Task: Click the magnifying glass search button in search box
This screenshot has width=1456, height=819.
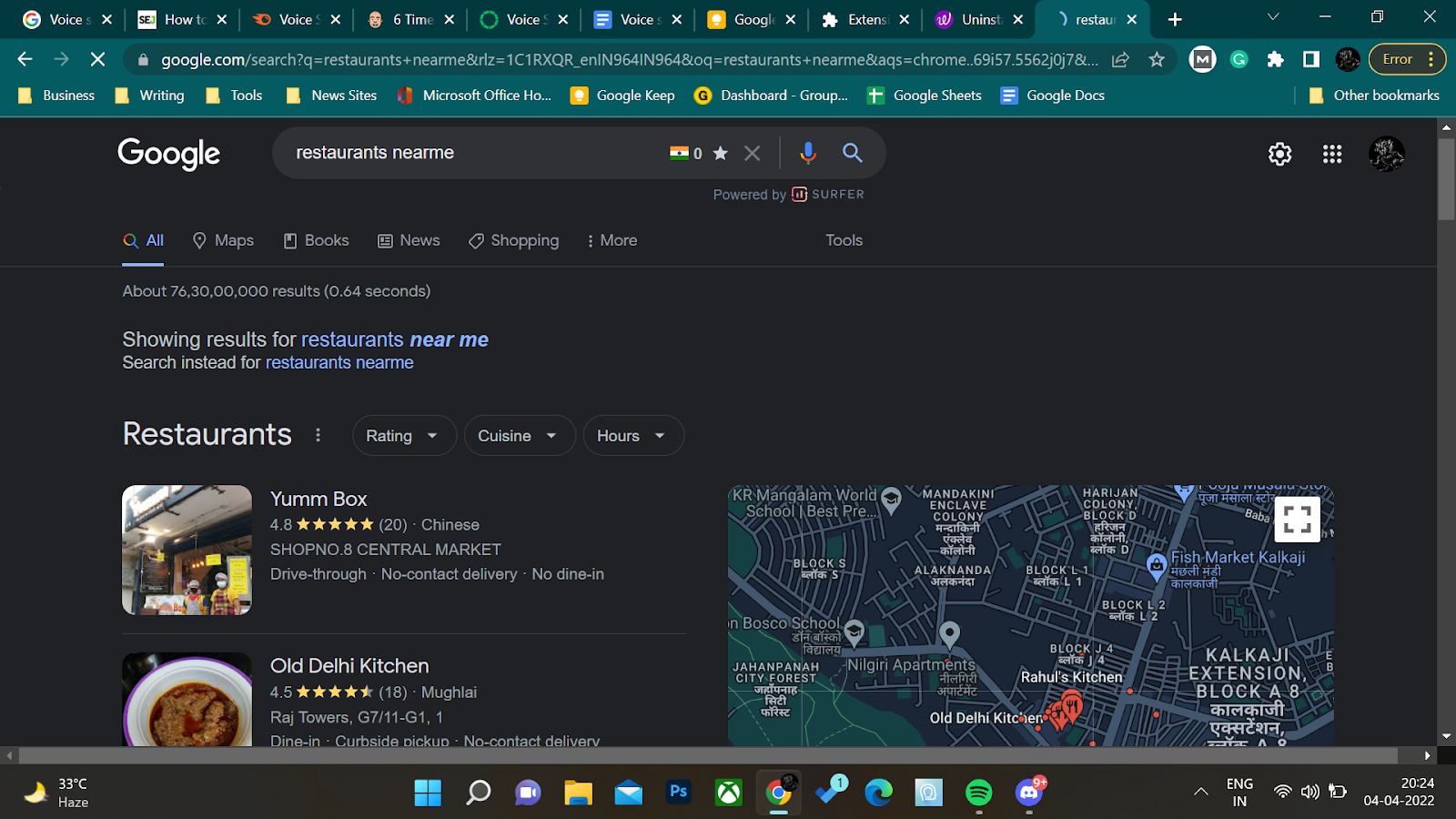Action: pyautogui.click(x=852, y=153)
